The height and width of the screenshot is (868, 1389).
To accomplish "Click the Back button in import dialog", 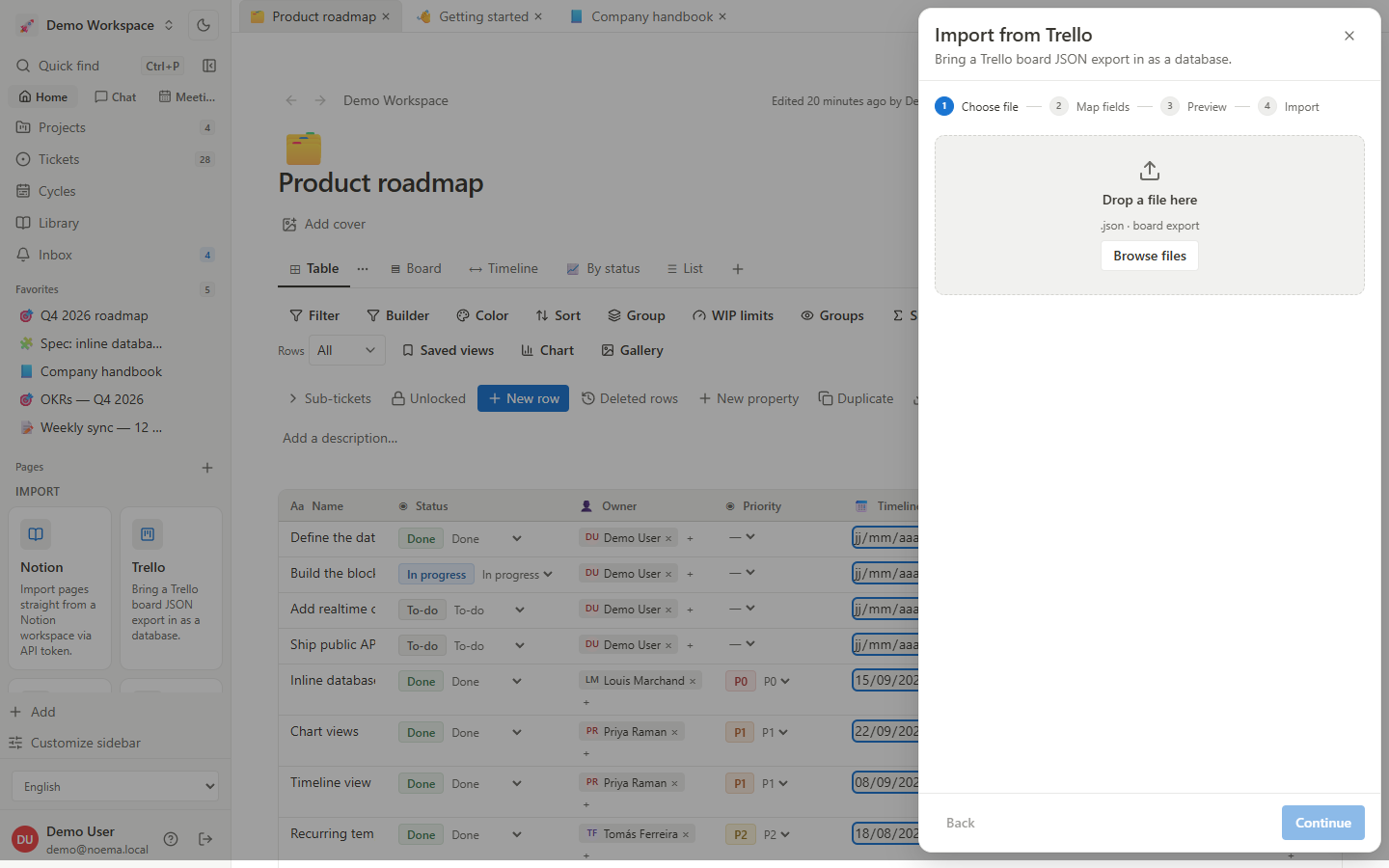I will pos(961,823).
